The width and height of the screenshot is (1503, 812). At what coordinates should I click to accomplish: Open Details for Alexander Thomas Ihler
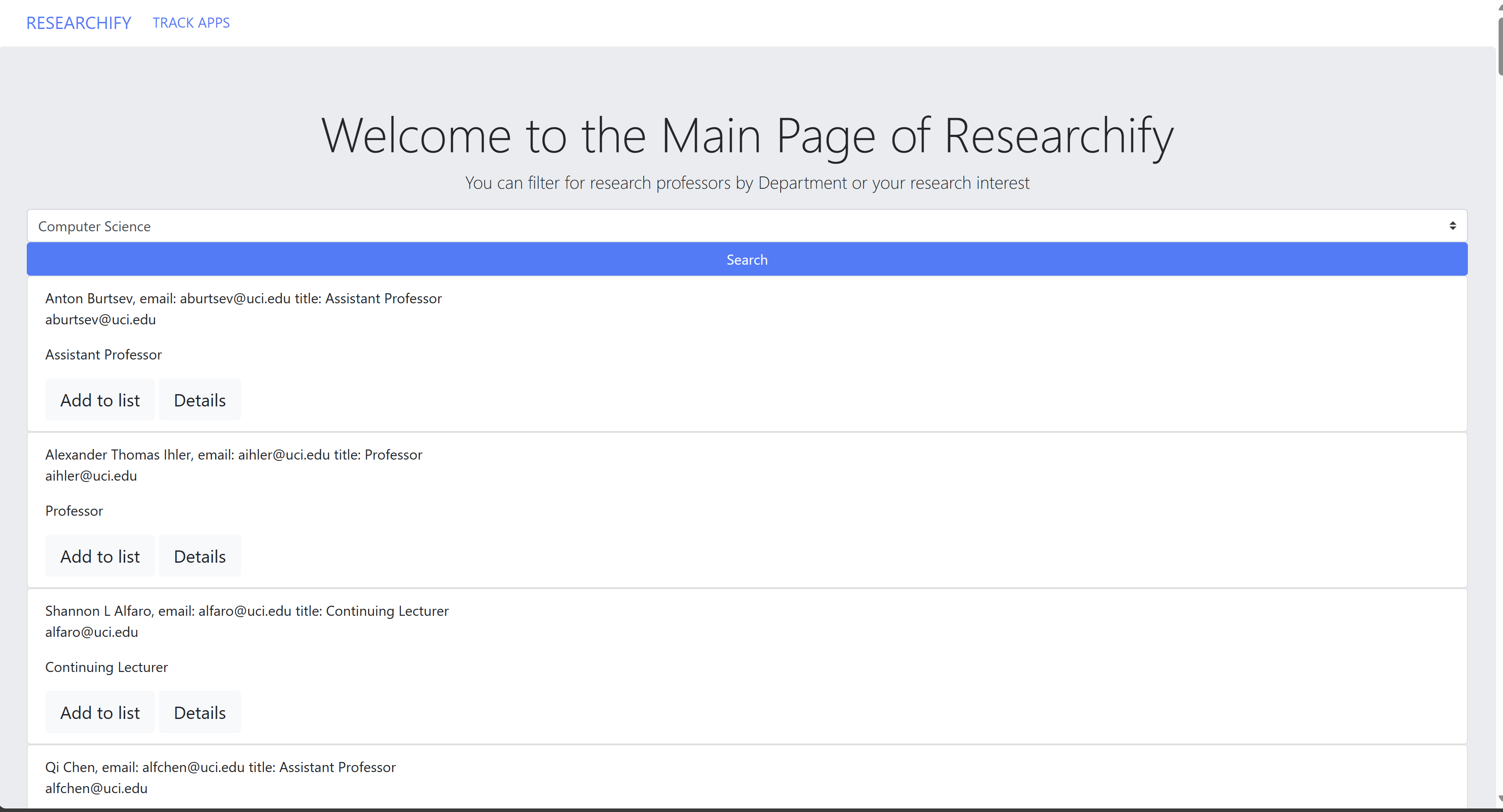pos(199,557)
